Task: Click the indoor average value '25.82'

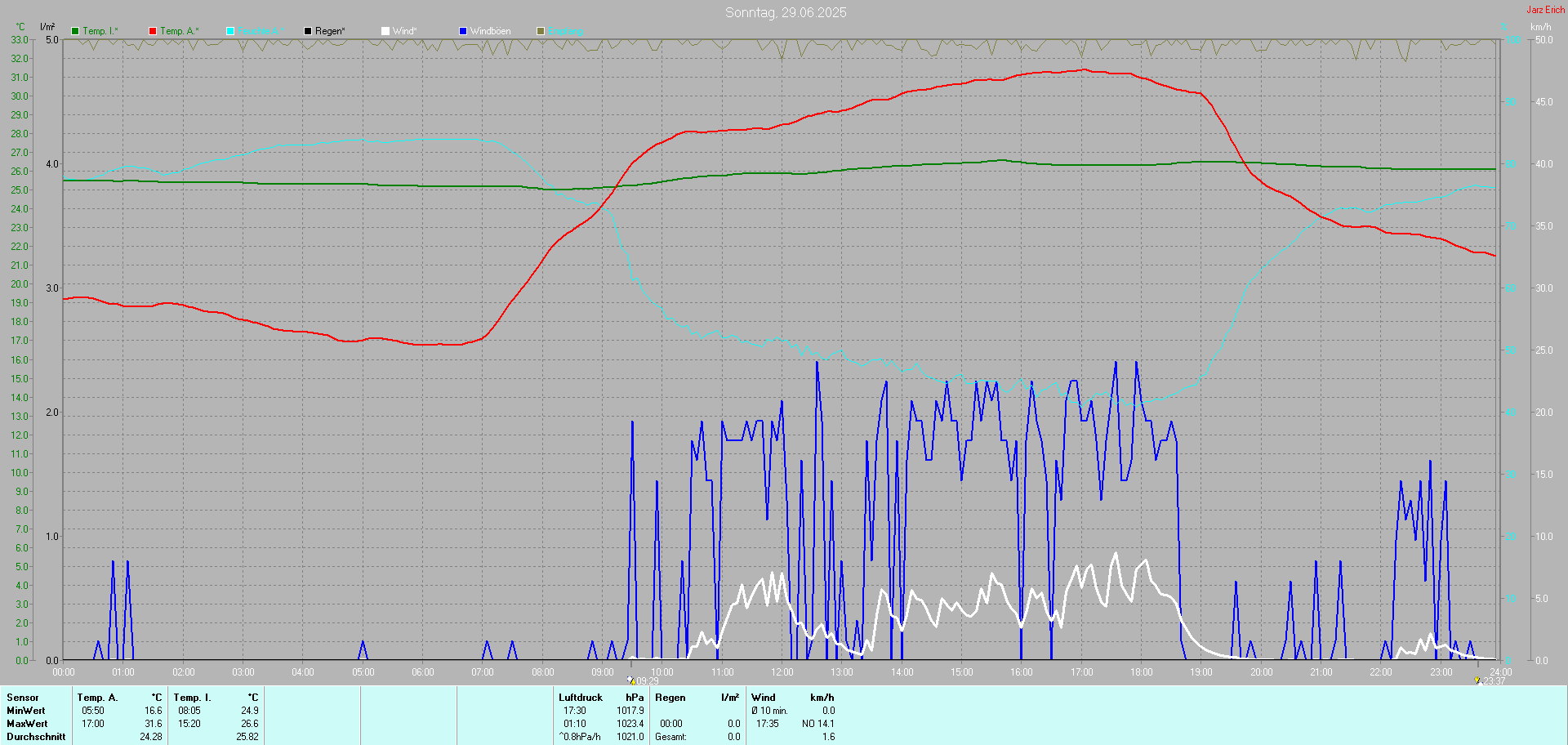Action: tap(247, 737)
